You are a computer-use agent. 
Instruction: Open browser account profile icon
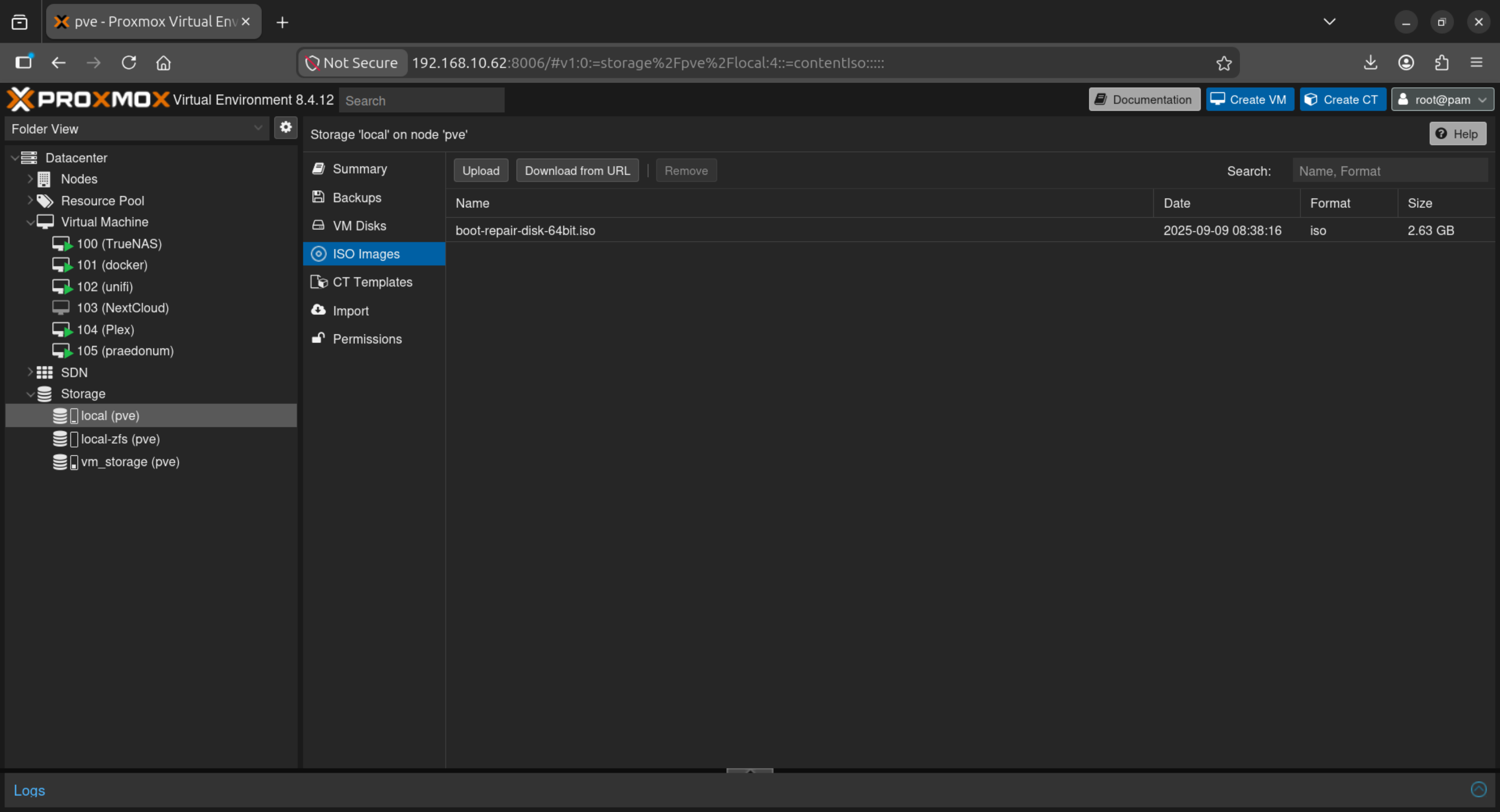pos(1406,62)
